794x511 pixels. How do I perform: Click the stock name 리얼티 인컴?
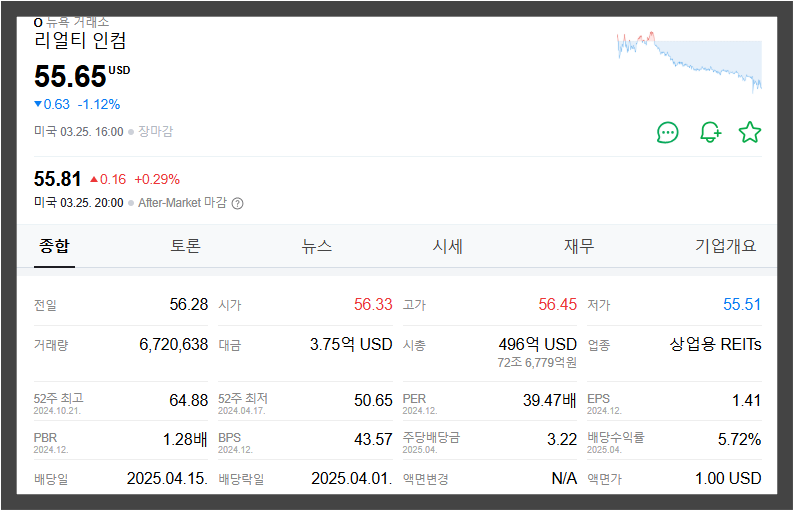(80, 41)
